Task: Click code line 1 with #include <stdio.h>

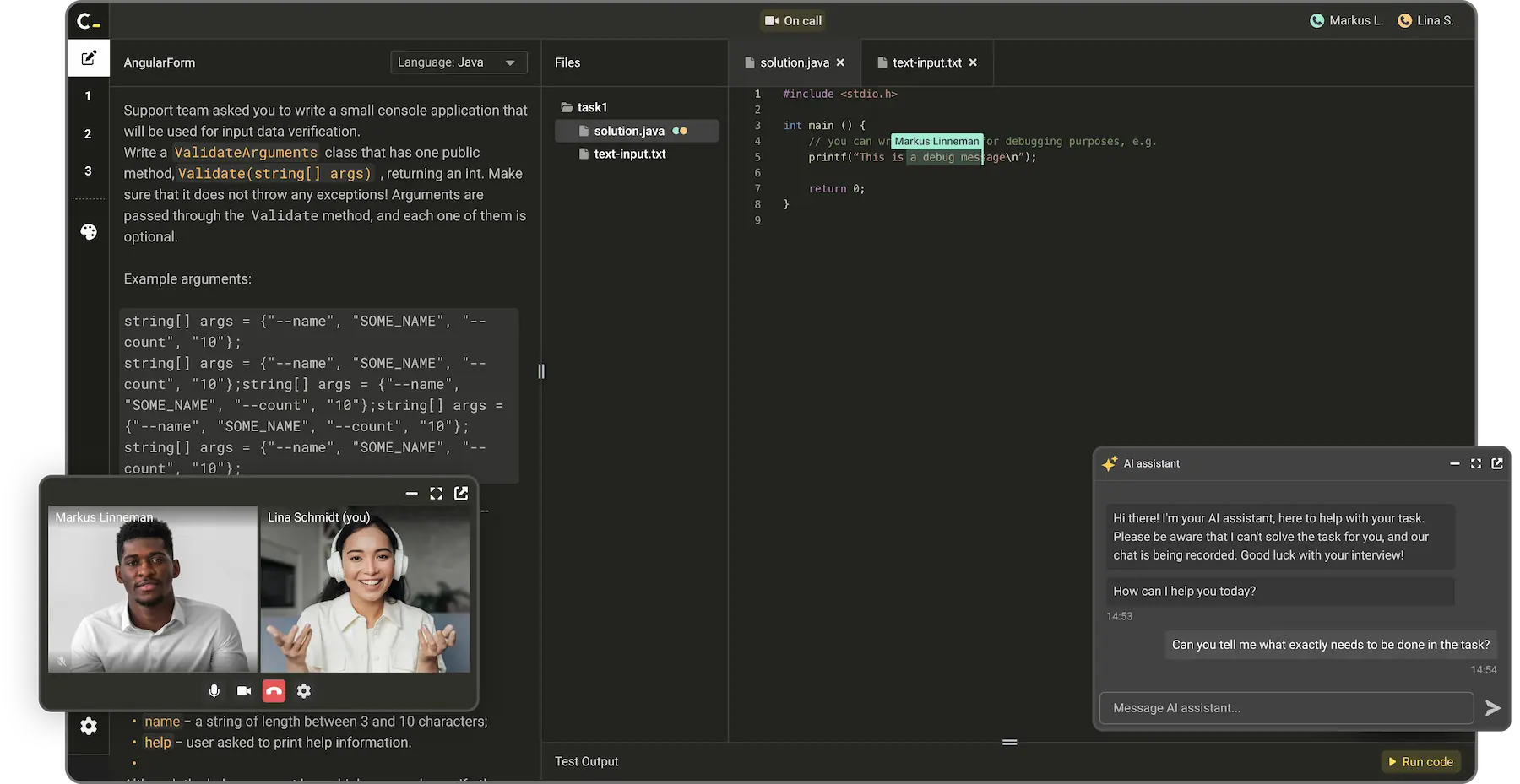Action: point(839,94)
